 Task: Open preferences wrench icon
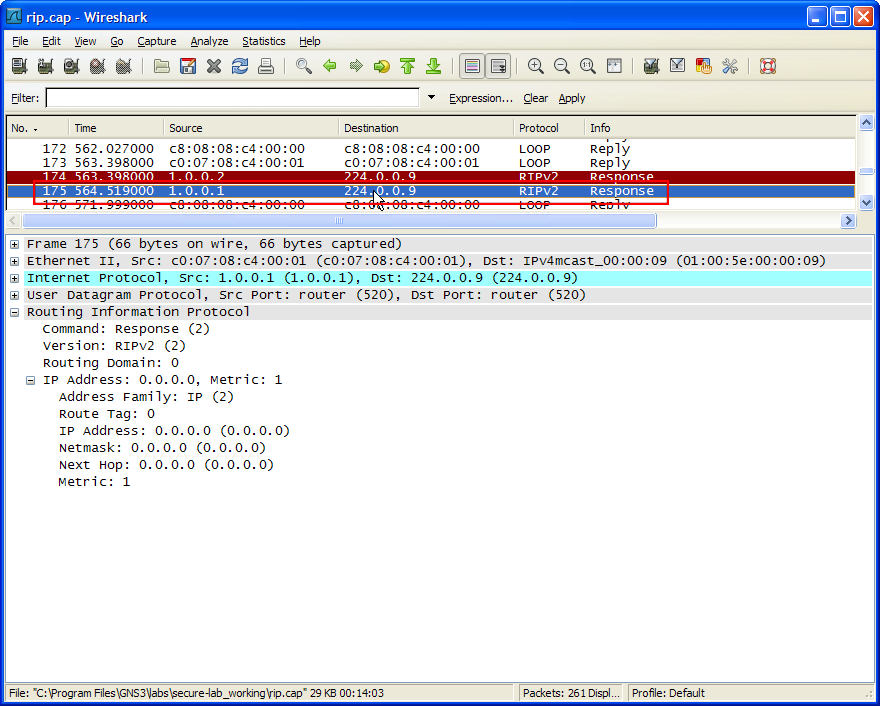tap(730, 66)
